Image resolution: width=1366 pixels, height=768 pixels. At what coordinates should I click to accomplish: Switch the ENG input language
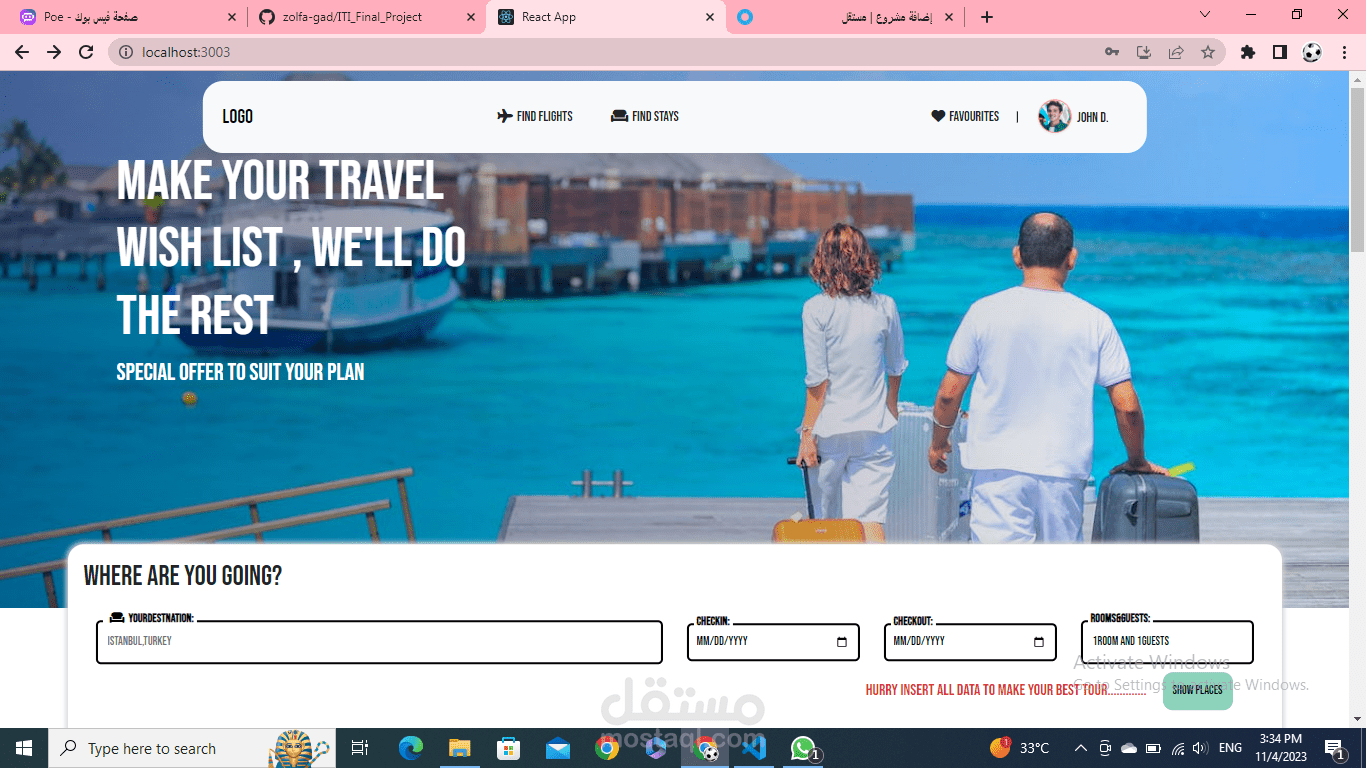[1230, 748]
